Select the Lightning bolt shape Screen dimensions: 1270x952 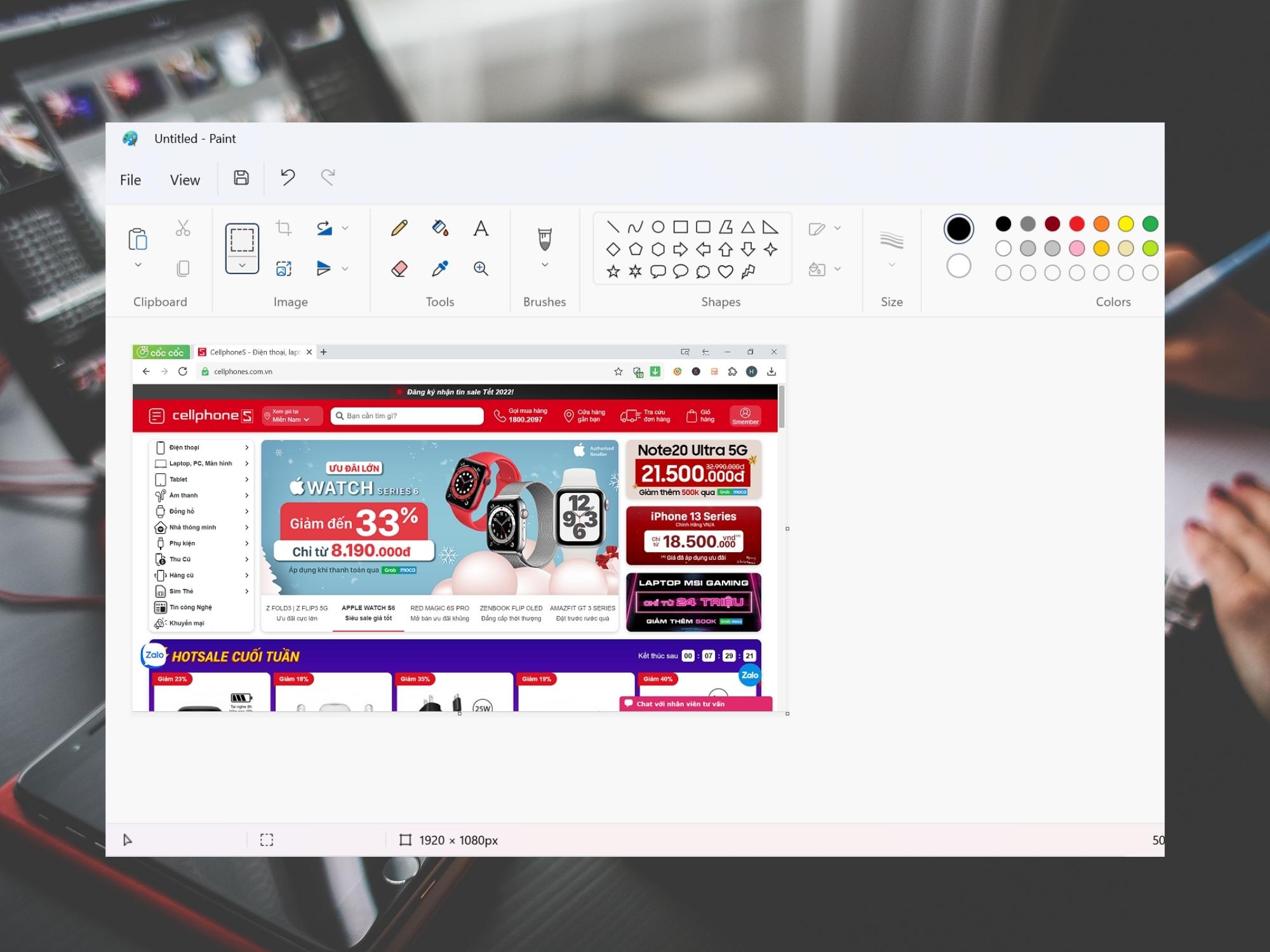click(748, 272)
